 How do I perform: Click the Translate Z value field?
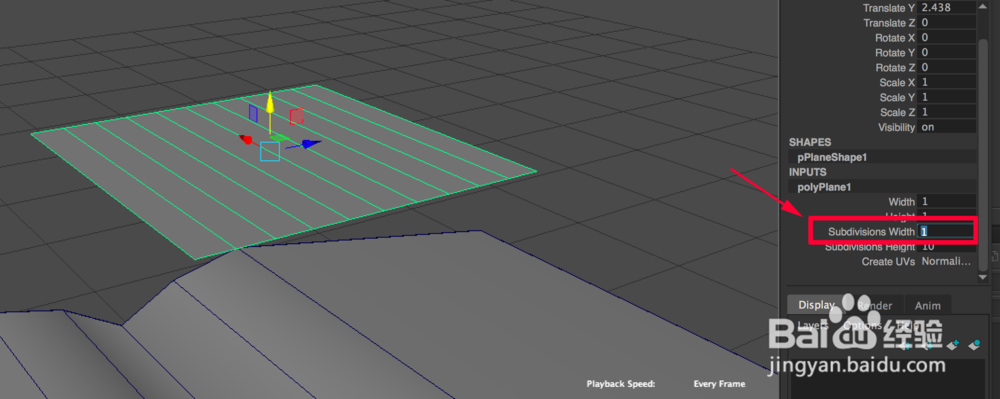[x=947, y=23]
